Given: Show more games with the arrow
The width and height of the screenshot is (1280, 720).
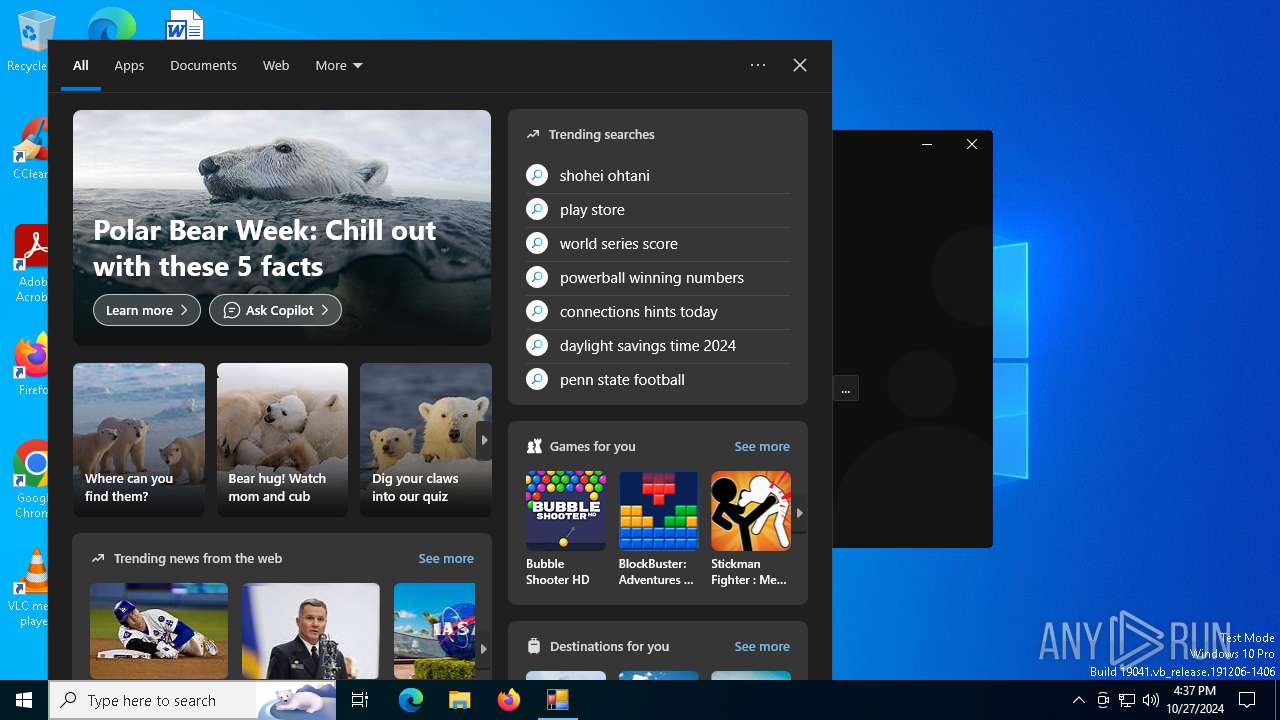Looking at the screenshot, I should pyautogui.click(x=799, y=512).
